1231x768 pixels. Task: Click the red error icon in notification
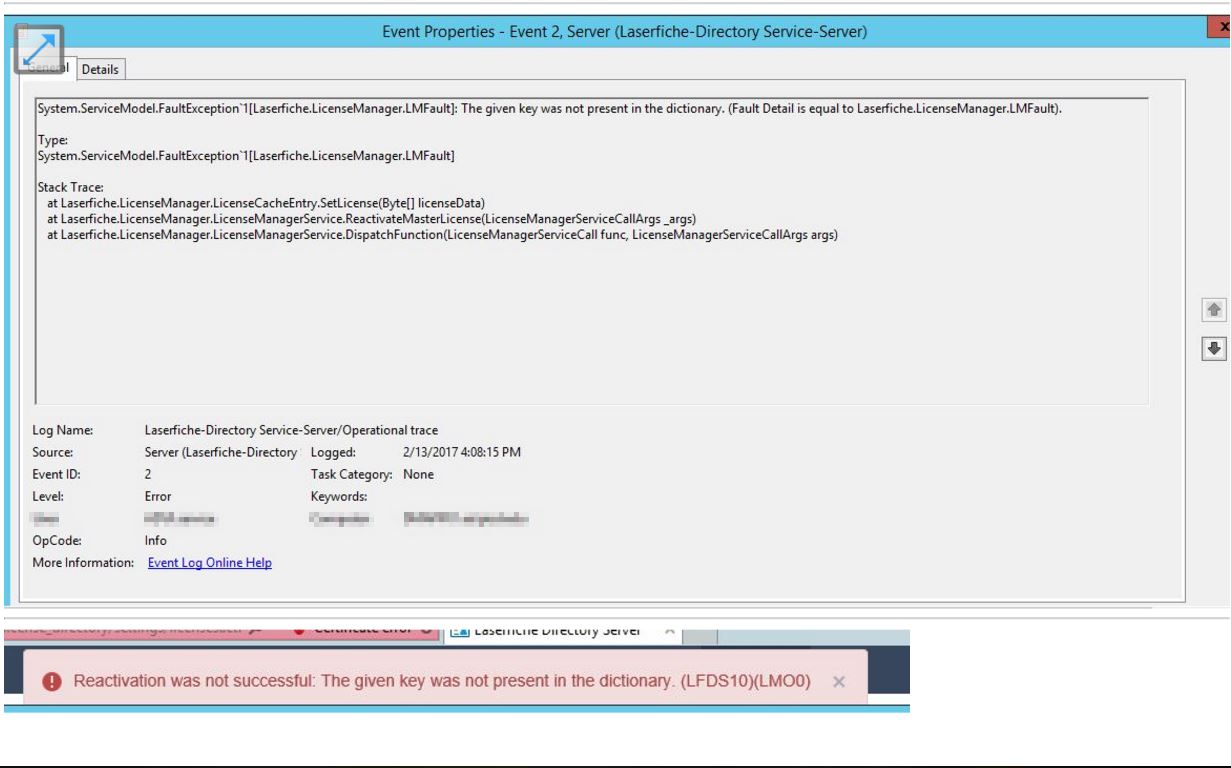point(52,681)
